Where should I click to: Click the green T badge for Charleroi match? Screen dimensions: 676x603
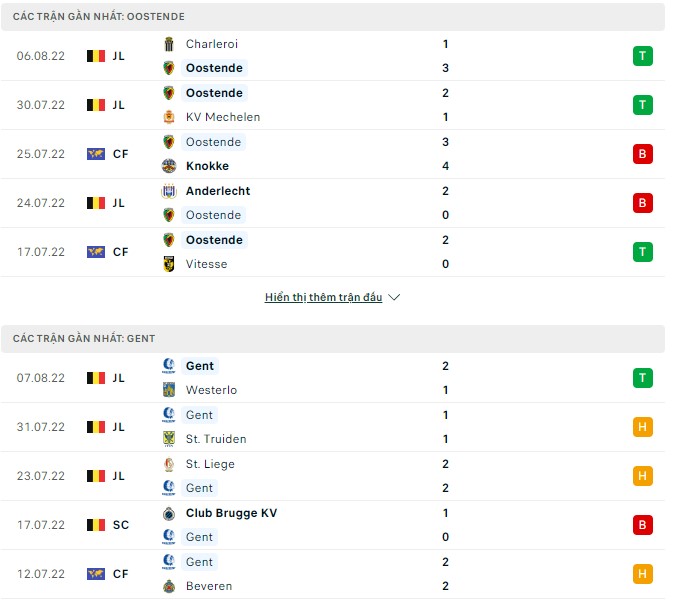coord(643,56)
